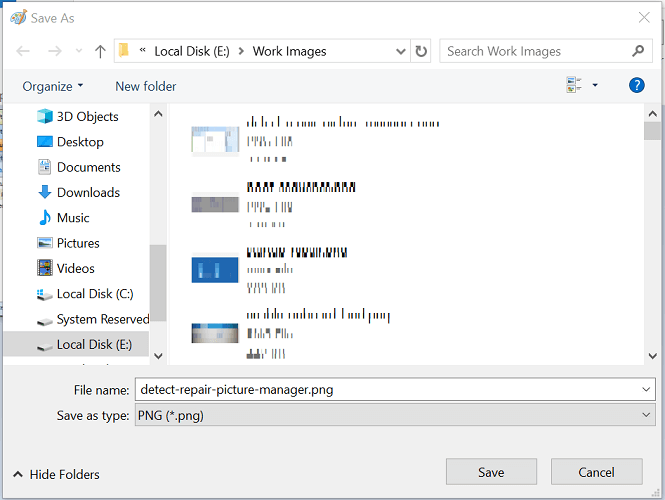Click navigation pane scroll up arrow
This screenshot has height=500, width=665.
158,114
